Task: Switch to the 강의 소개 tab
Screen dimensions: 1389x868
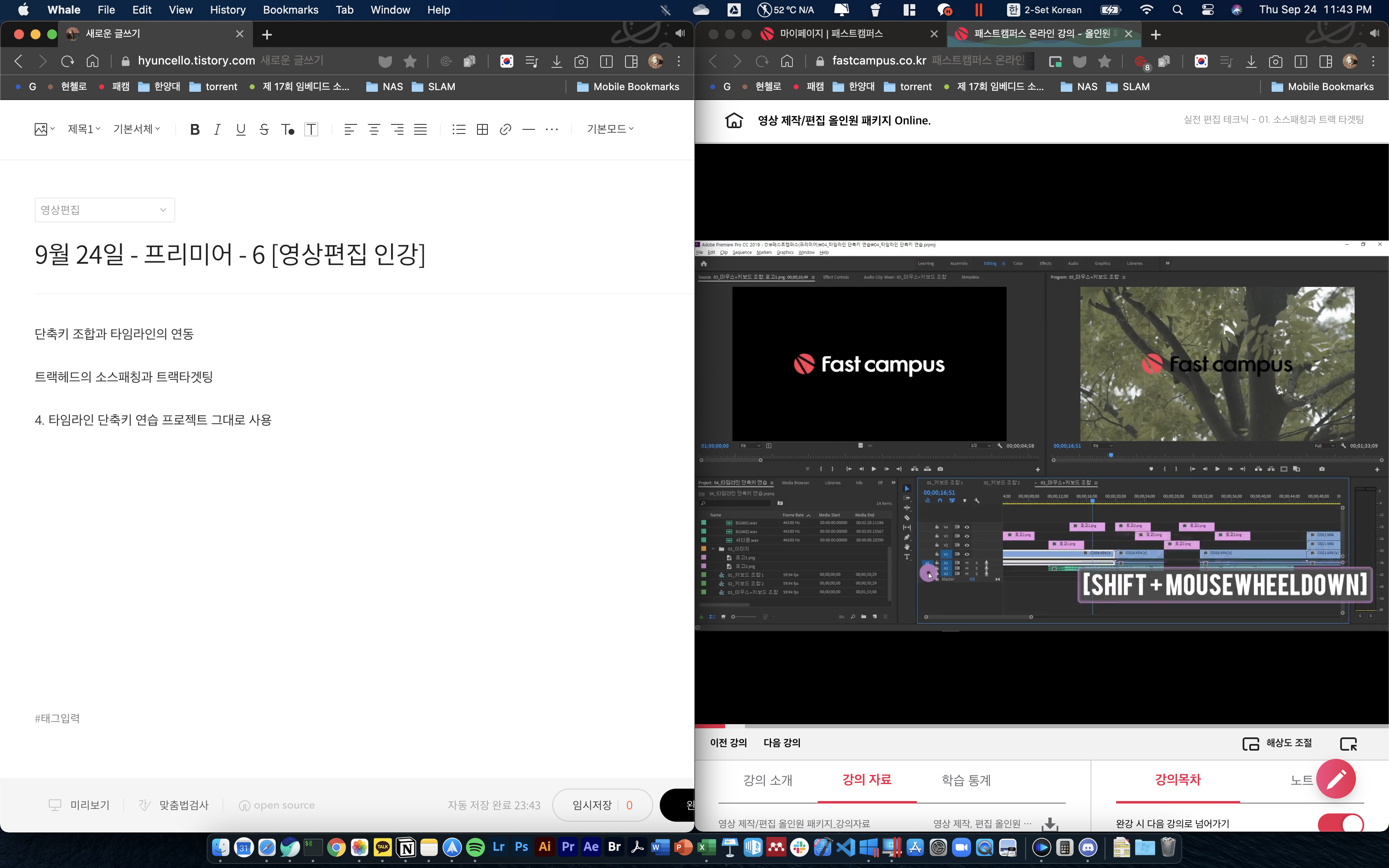Action: pyautogui.click(x=767, y=780)
